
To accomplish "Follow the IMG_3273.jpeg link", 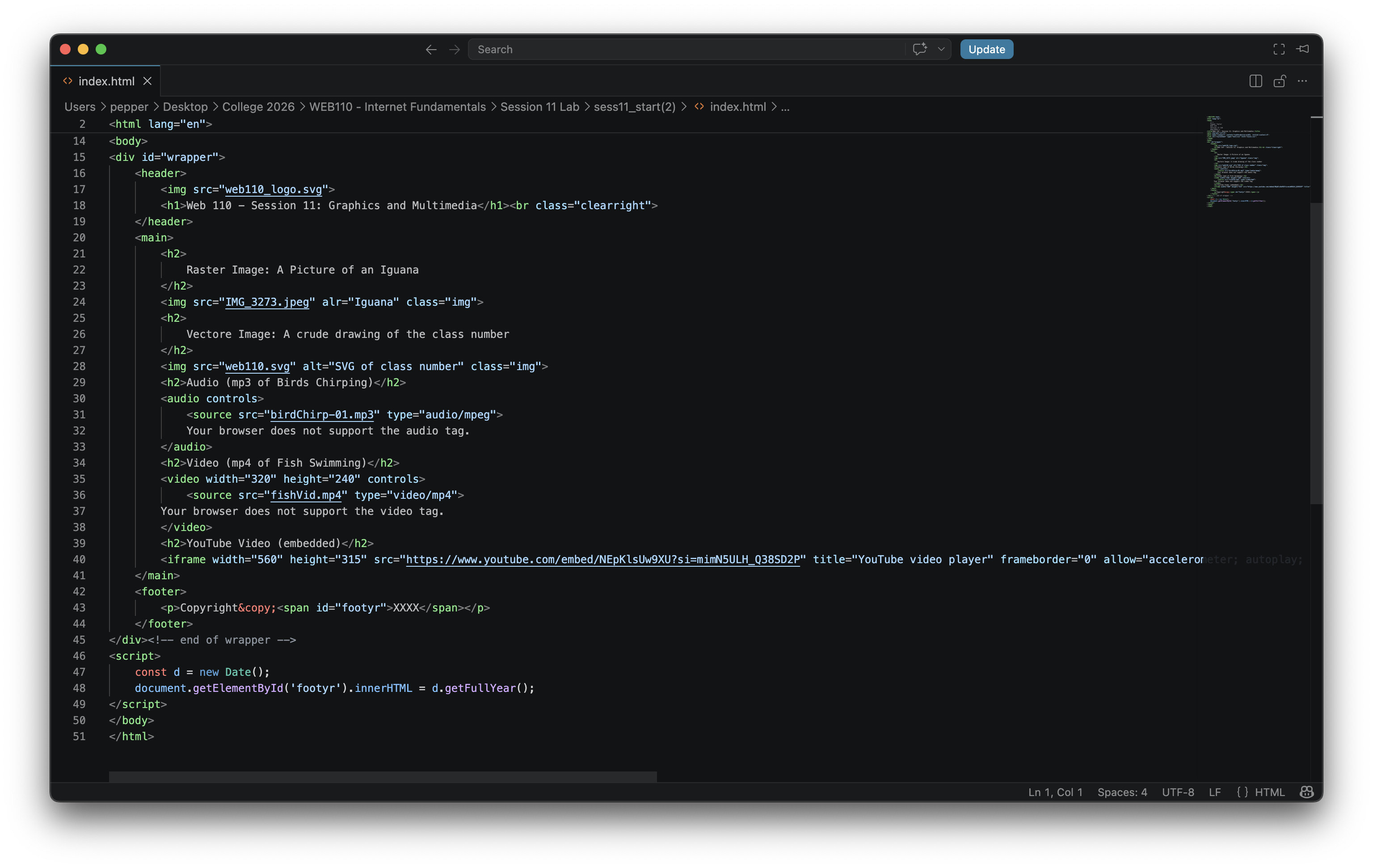I will click(267, 302).
